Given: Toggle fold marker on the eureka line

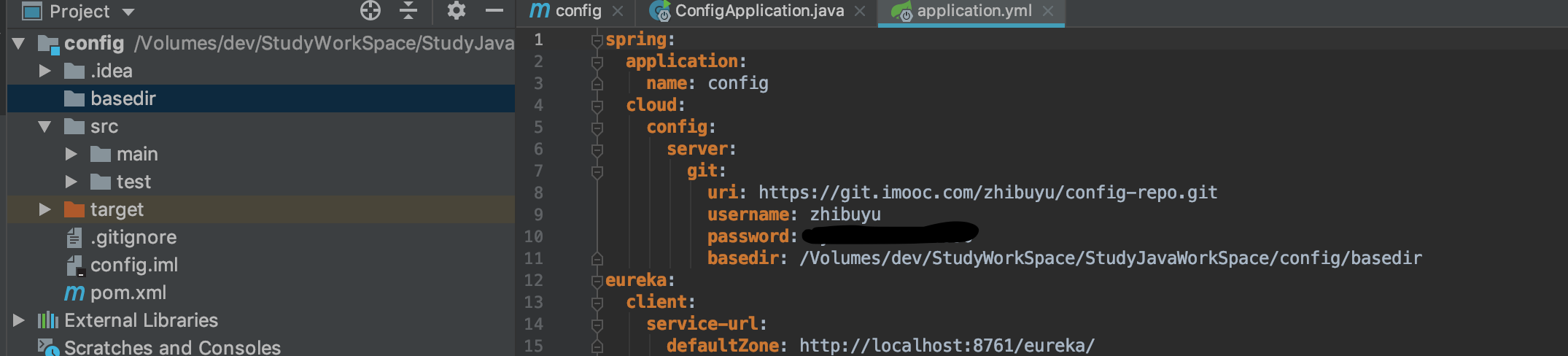Looking at the screenshot, I should click(x=597, y=281).
